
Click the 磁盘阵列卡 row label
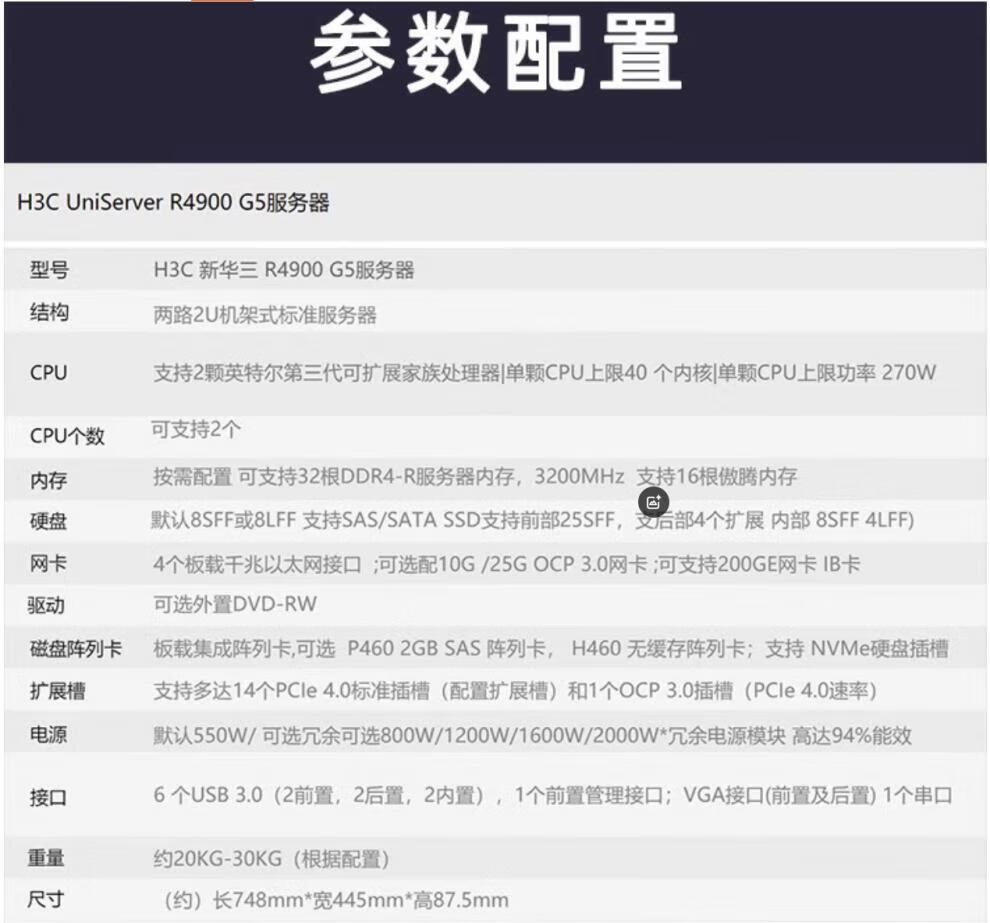(x=76, y=649)
